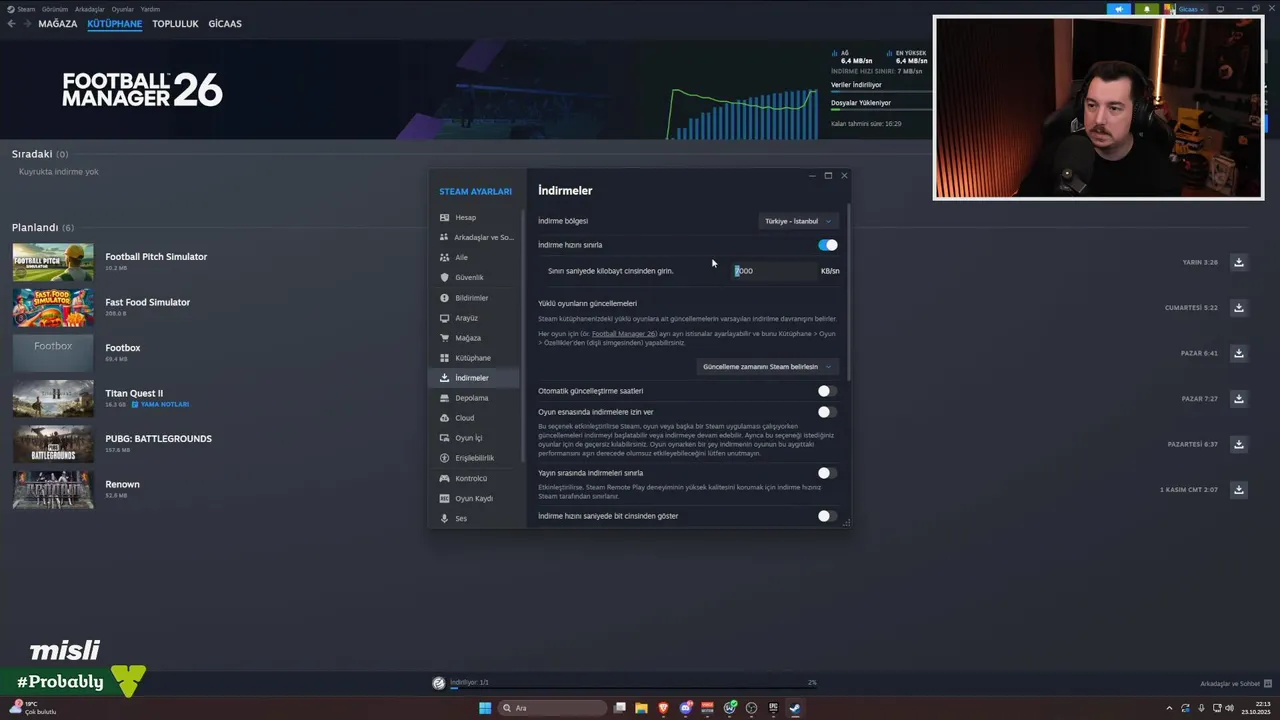1280x720 pixels.
Task: Open Güvenlik settings section
Action: click(473, 277)
